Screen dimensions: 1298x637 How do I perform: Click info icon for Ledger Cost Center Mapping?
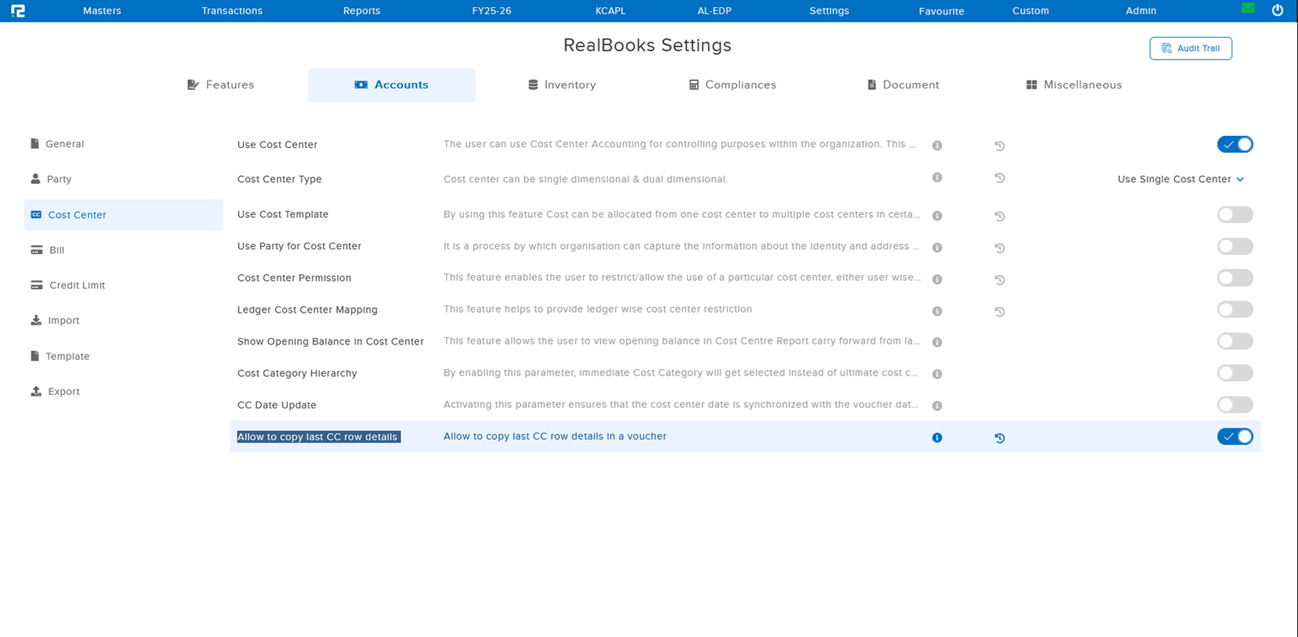[937, 311]
